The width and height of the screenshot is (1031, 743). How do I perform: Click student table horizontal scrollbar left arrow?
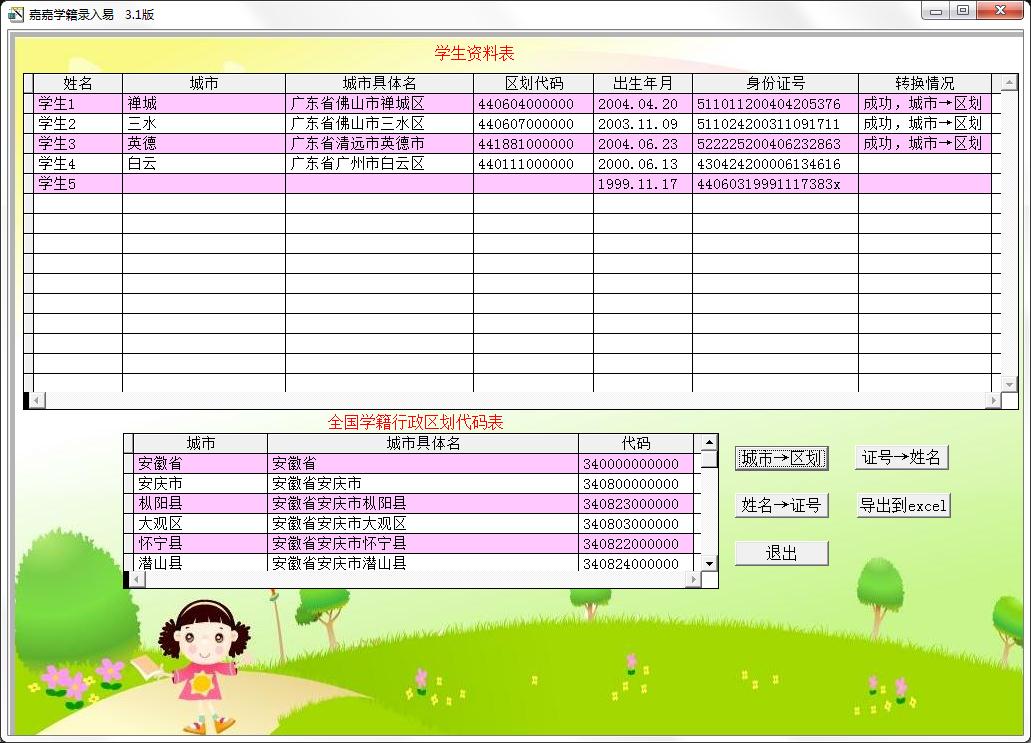click(37, 400)
